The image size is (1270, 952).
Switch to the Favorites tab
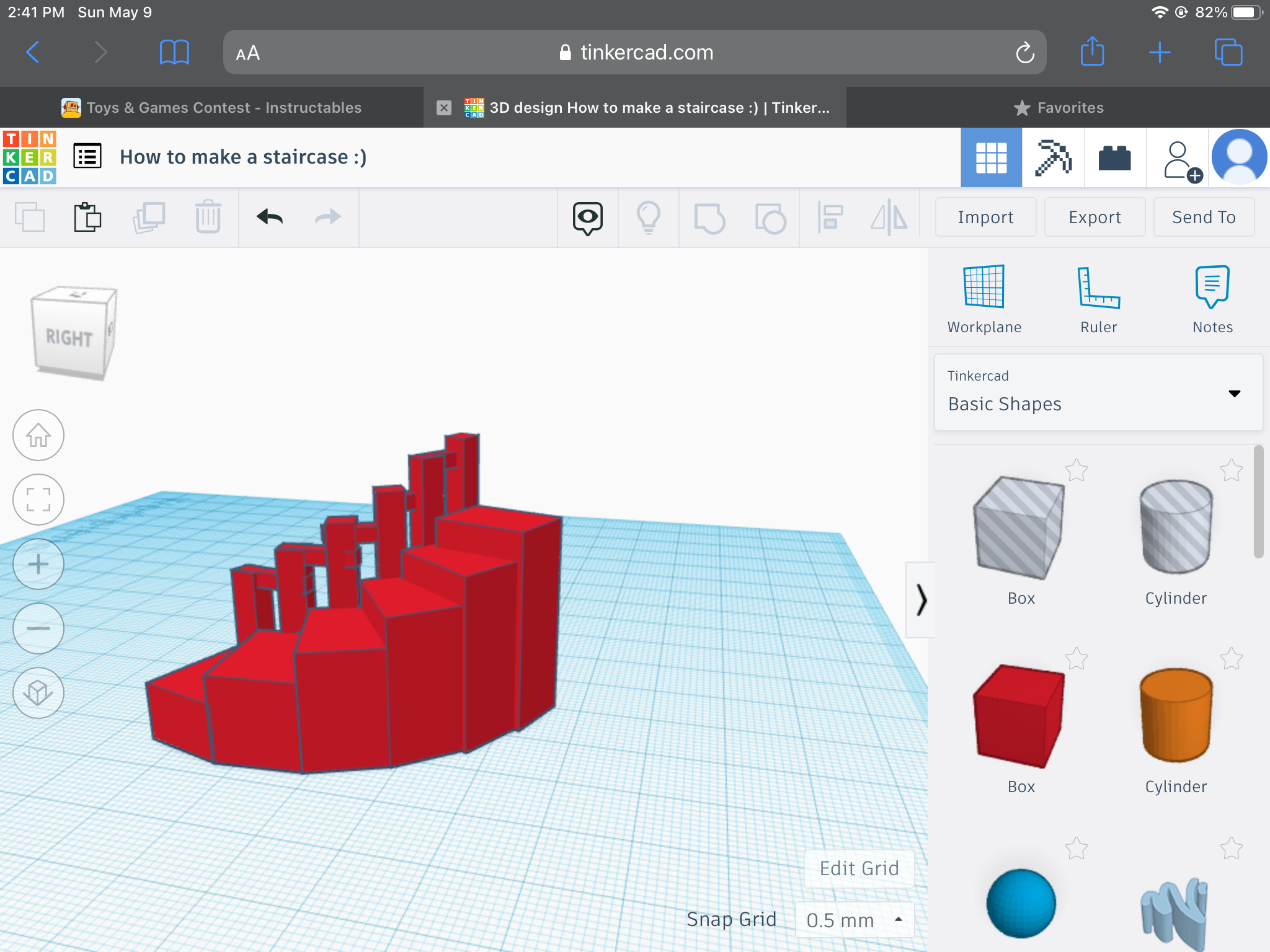tap(1059, 108)
